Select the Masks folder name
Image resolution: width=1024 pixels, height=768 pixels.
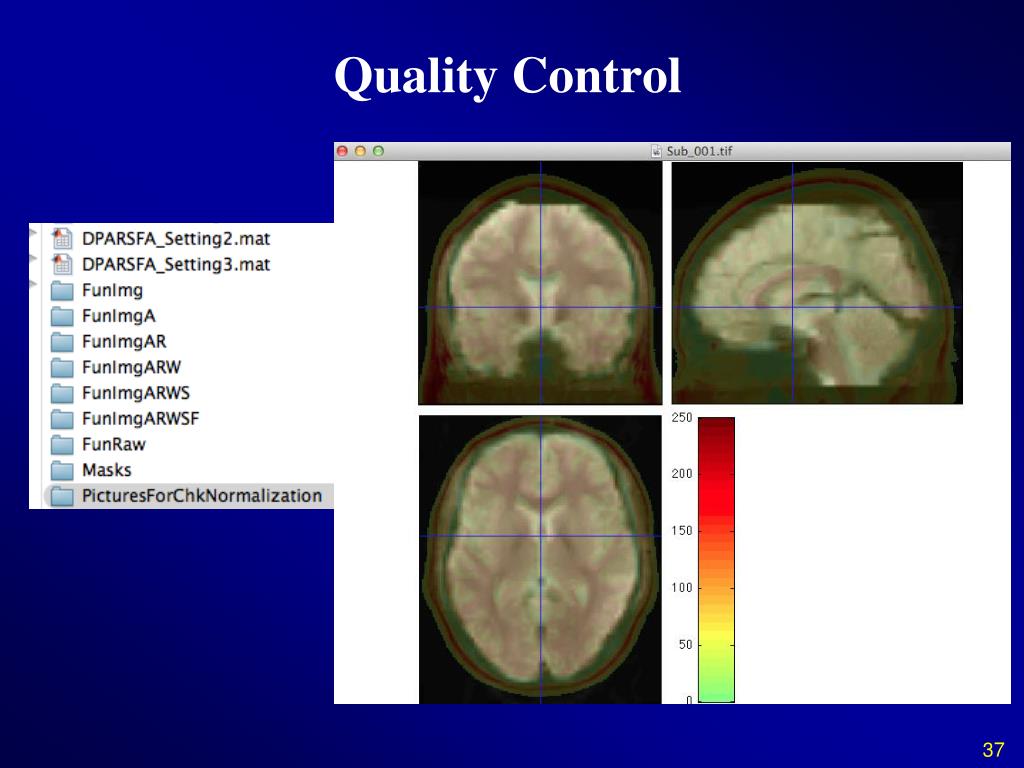(106, 470)
